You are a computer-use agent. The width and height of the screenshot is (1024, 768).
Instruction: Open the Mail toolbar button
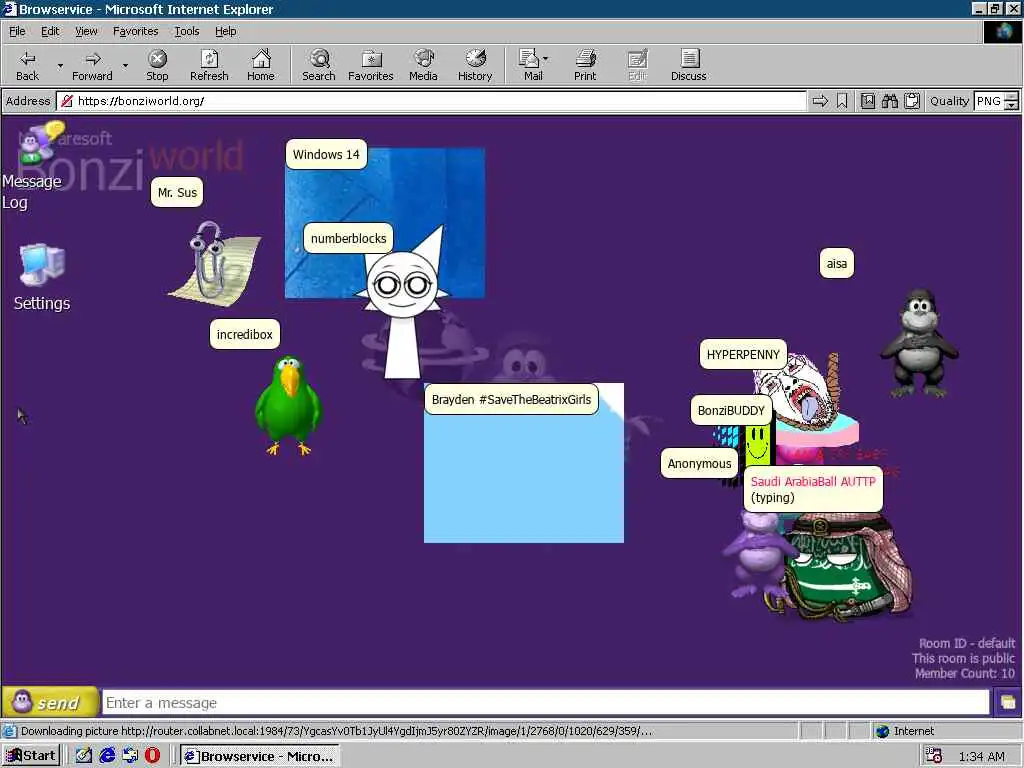coord(530,65)
